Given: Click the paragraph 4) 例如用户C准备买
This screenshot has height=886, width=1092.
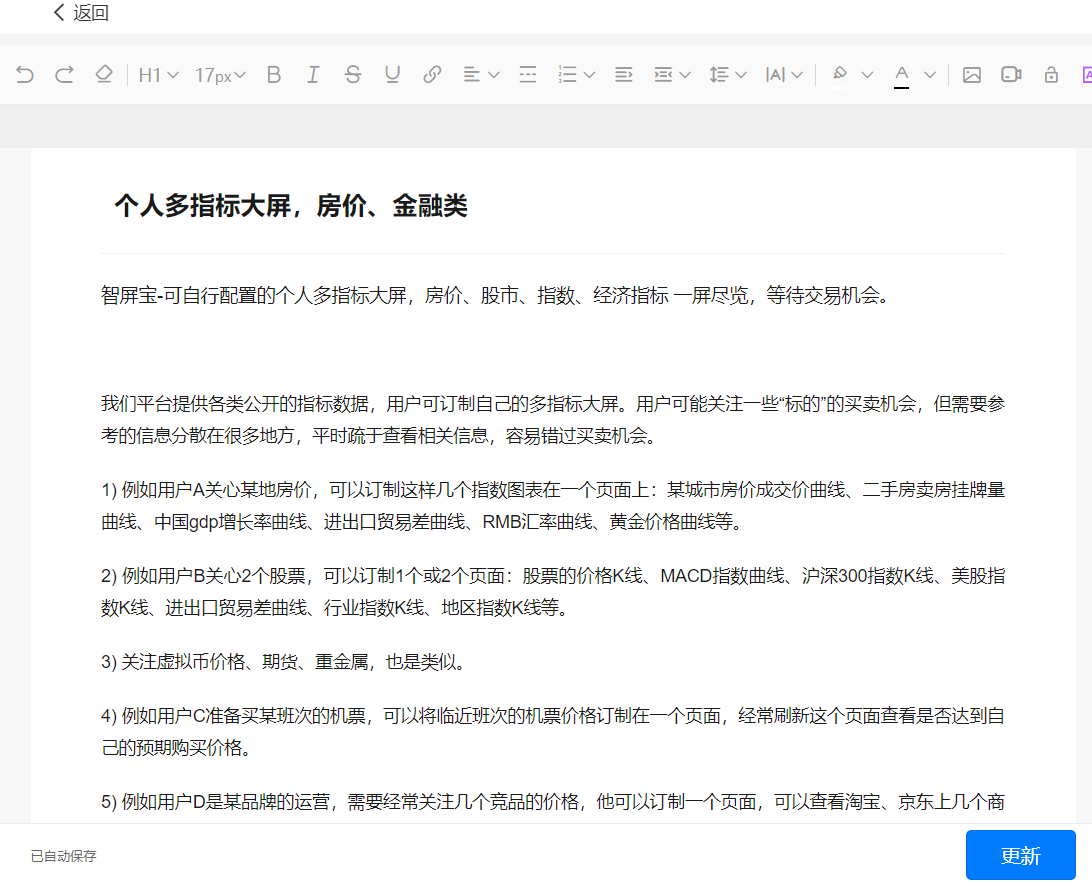Looking at the screenshot, I should (x=553, y=731).
